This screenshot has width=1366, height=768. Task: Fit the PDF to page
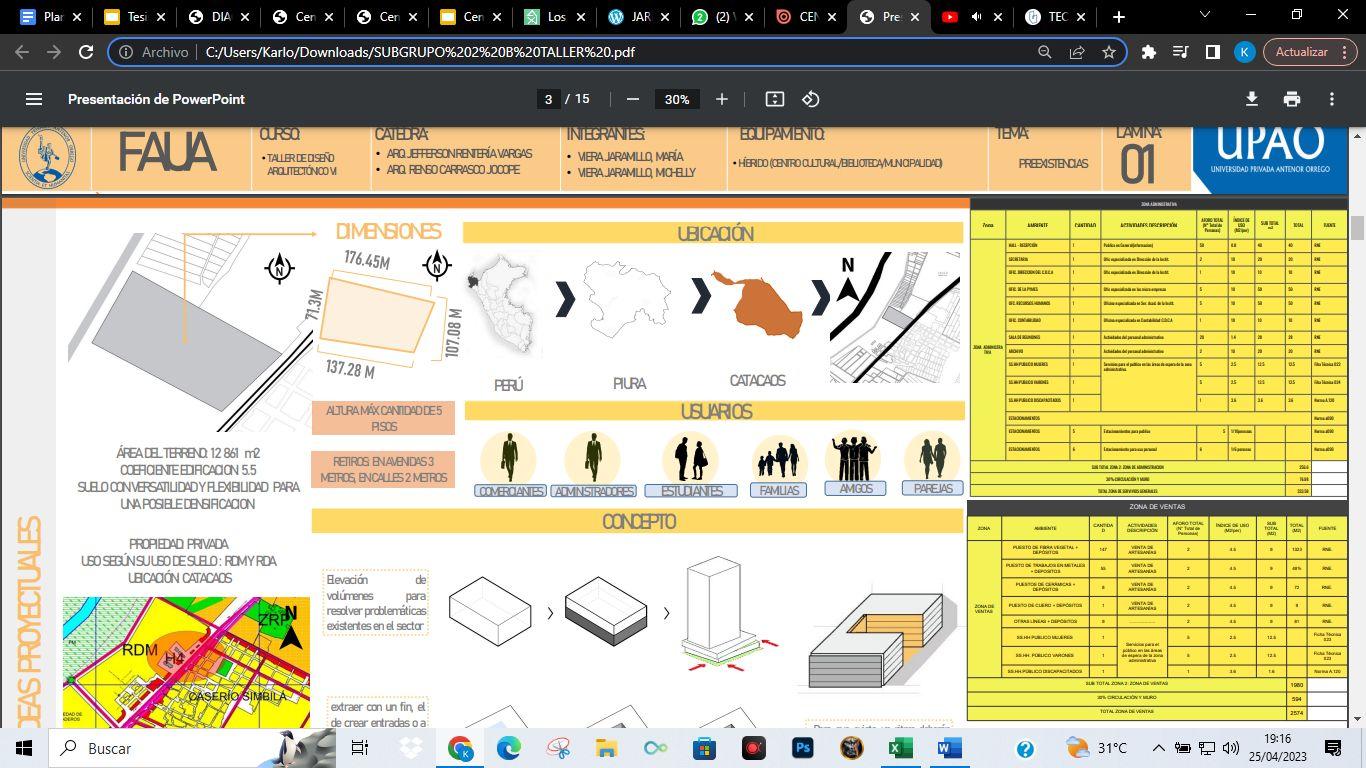(774, 99)
